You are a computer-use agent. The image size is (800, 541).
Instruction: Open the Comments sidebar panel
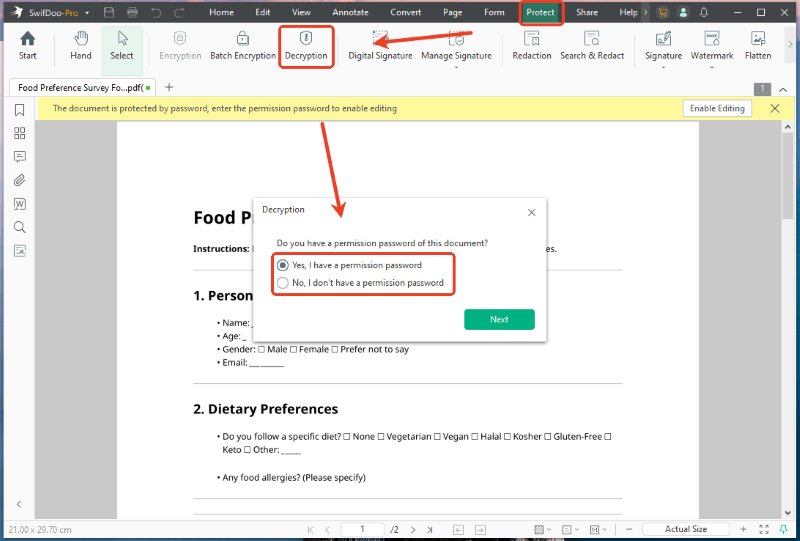click(19, 157)
